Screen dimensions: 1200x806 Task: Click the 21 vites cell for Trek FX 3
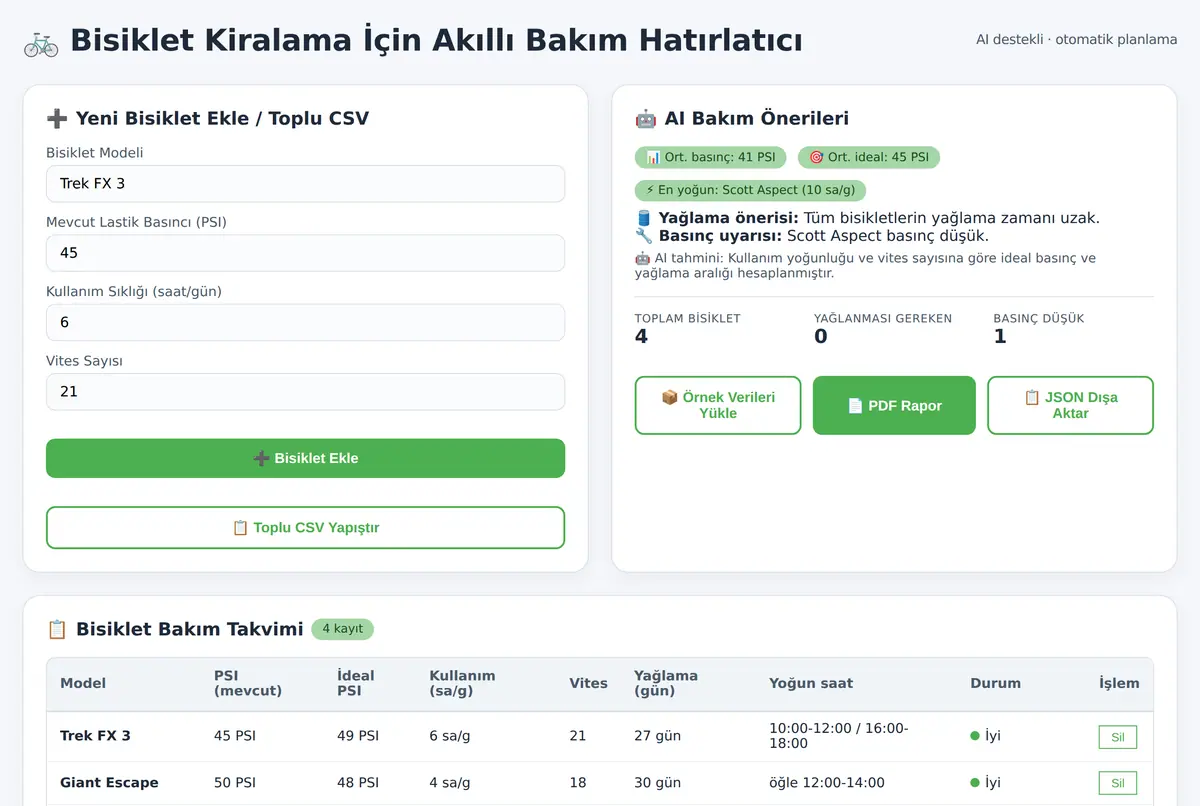(578, 736)
